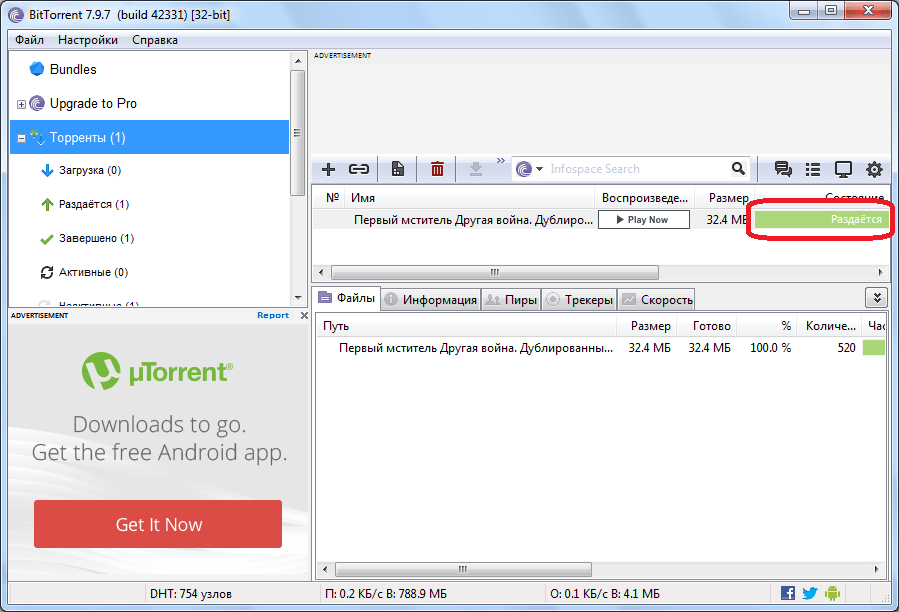Click the file's green pieces bar
Viewport: 899px width, 612px height.
(x=874, y=348)
